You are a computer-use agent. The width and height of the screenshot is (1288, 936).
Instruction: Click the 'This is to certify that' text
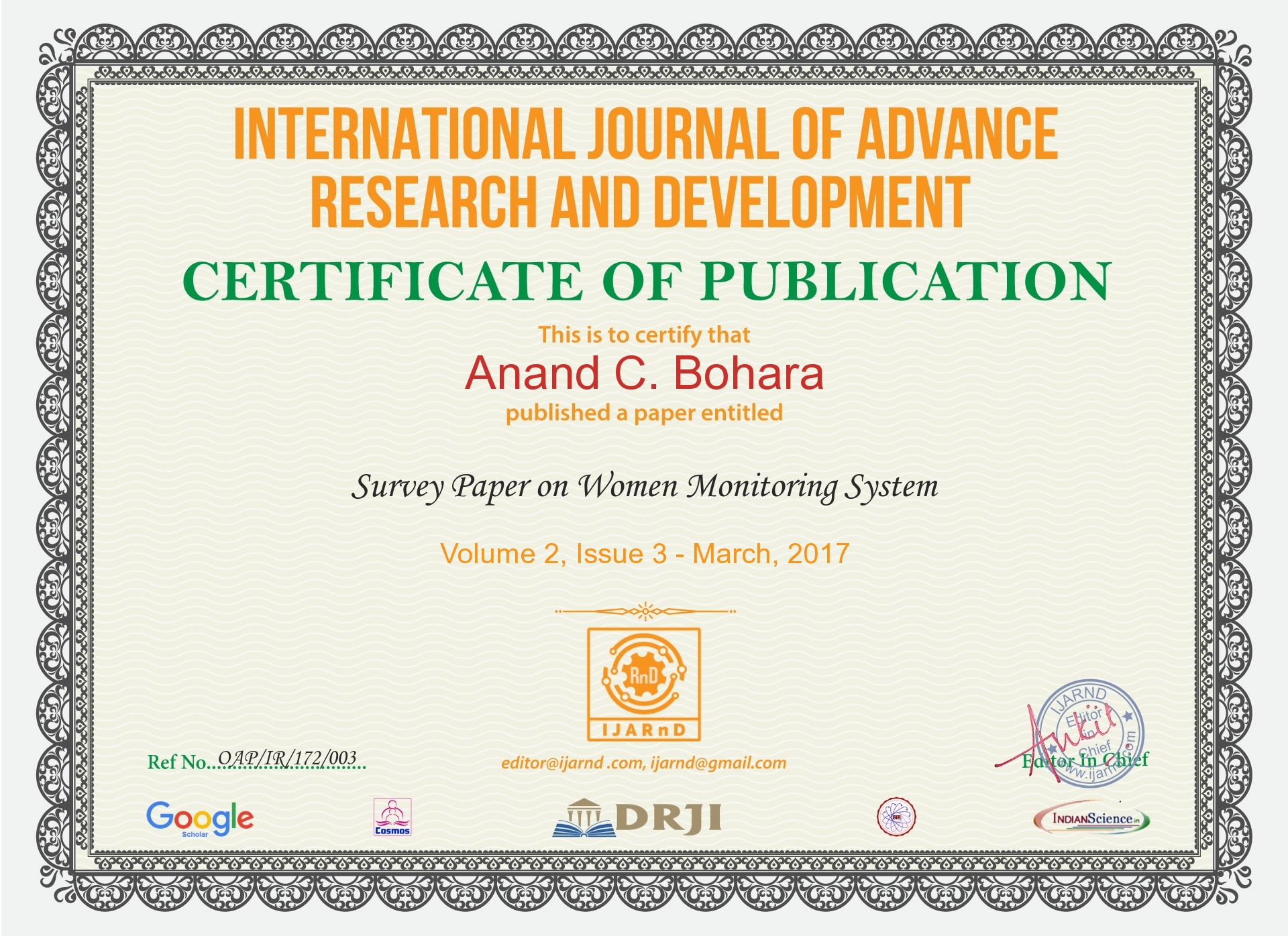click(644, 335)
